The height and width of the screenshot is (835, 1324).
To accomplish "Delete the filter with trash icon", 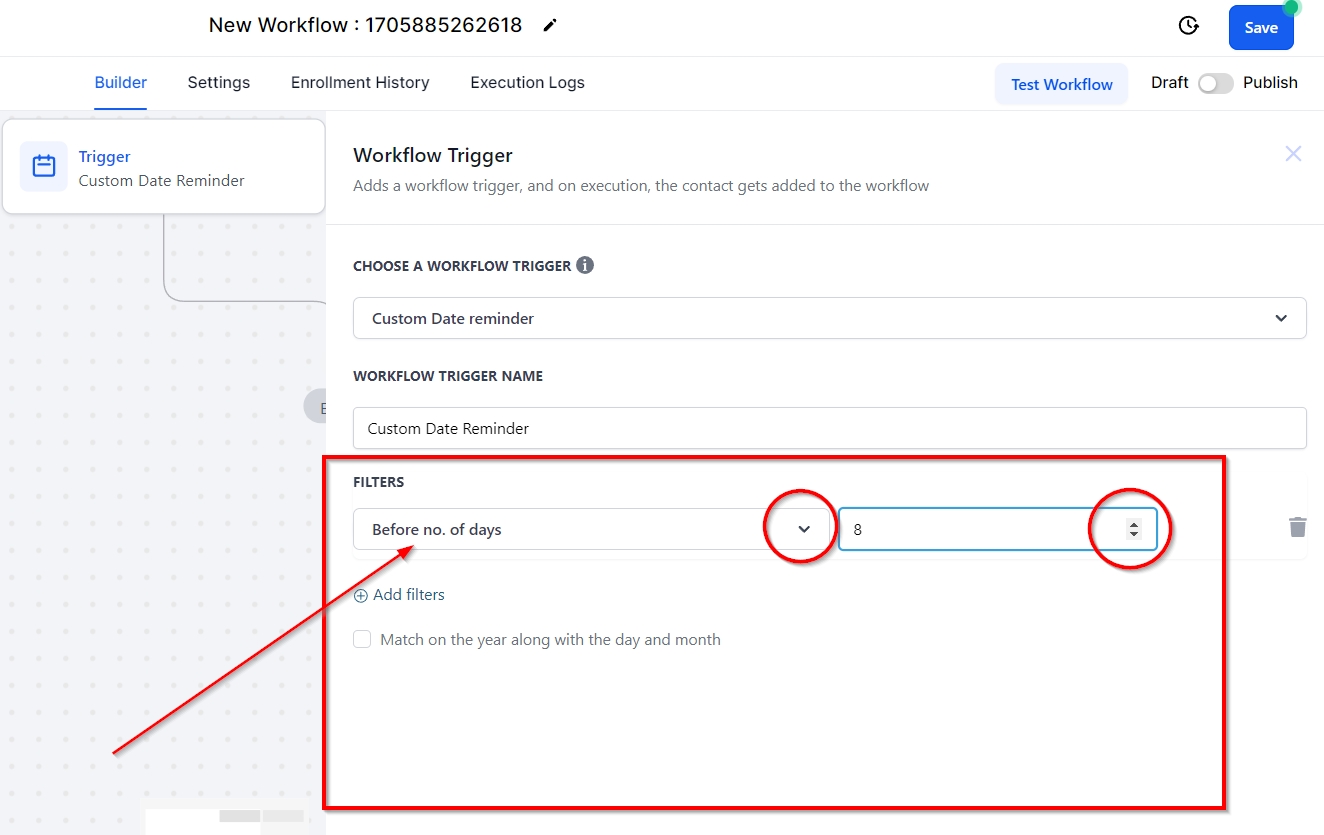I will 1297,527.
